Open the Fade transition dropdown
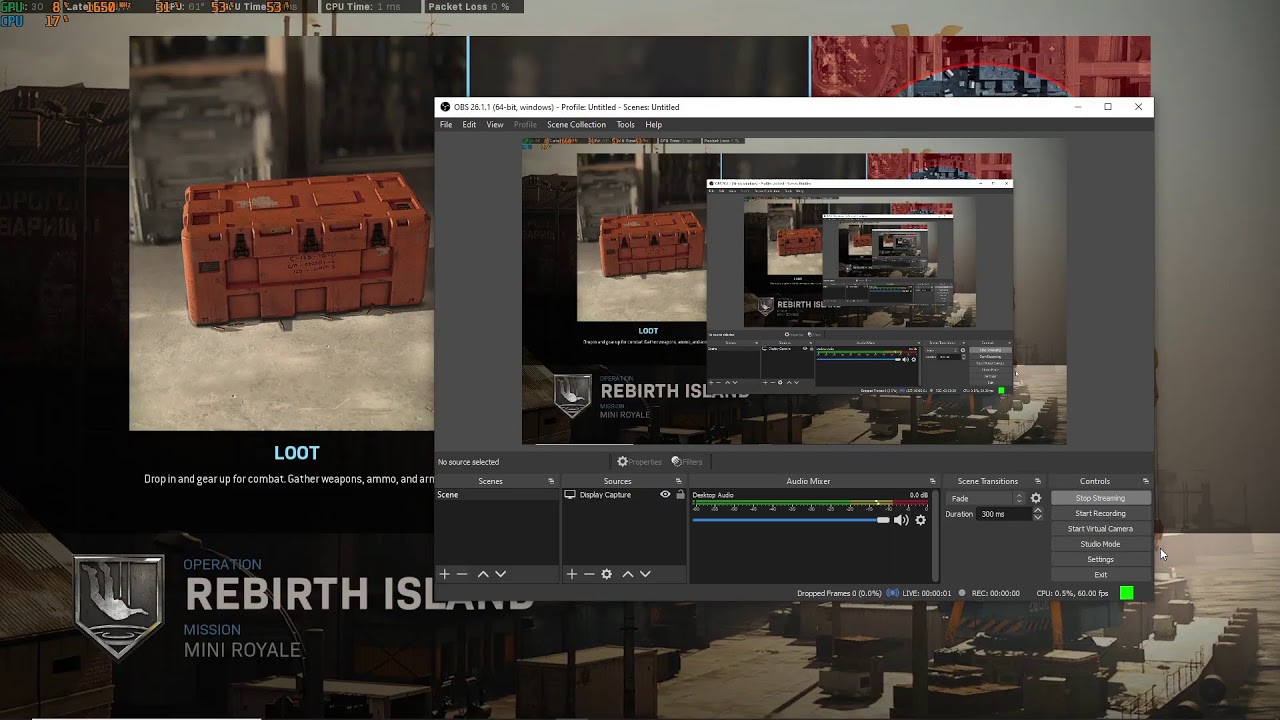Image resolution: width=1280 pixels, height=720 pixels. 987,498
